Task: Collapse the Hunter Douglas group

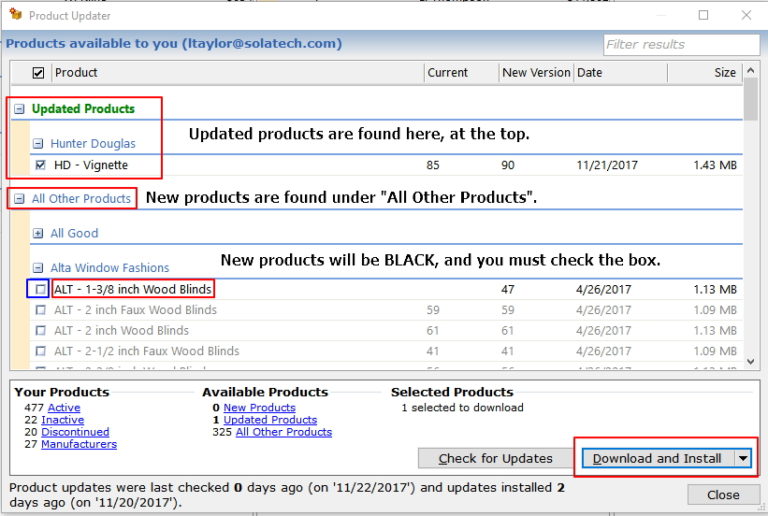Action: [x=38, y=143]
